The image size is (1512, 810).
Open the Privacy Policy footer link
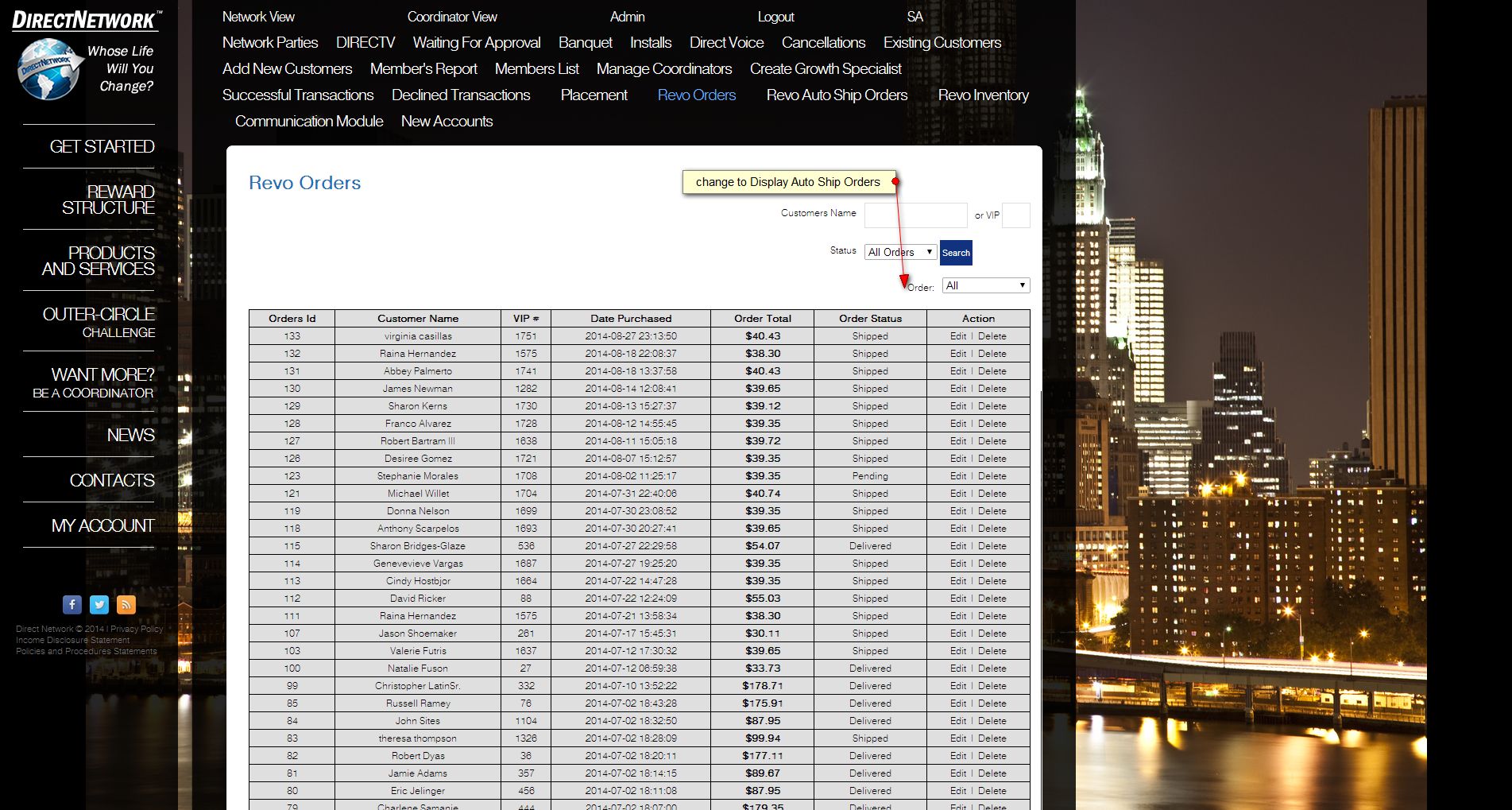[137, 629]
